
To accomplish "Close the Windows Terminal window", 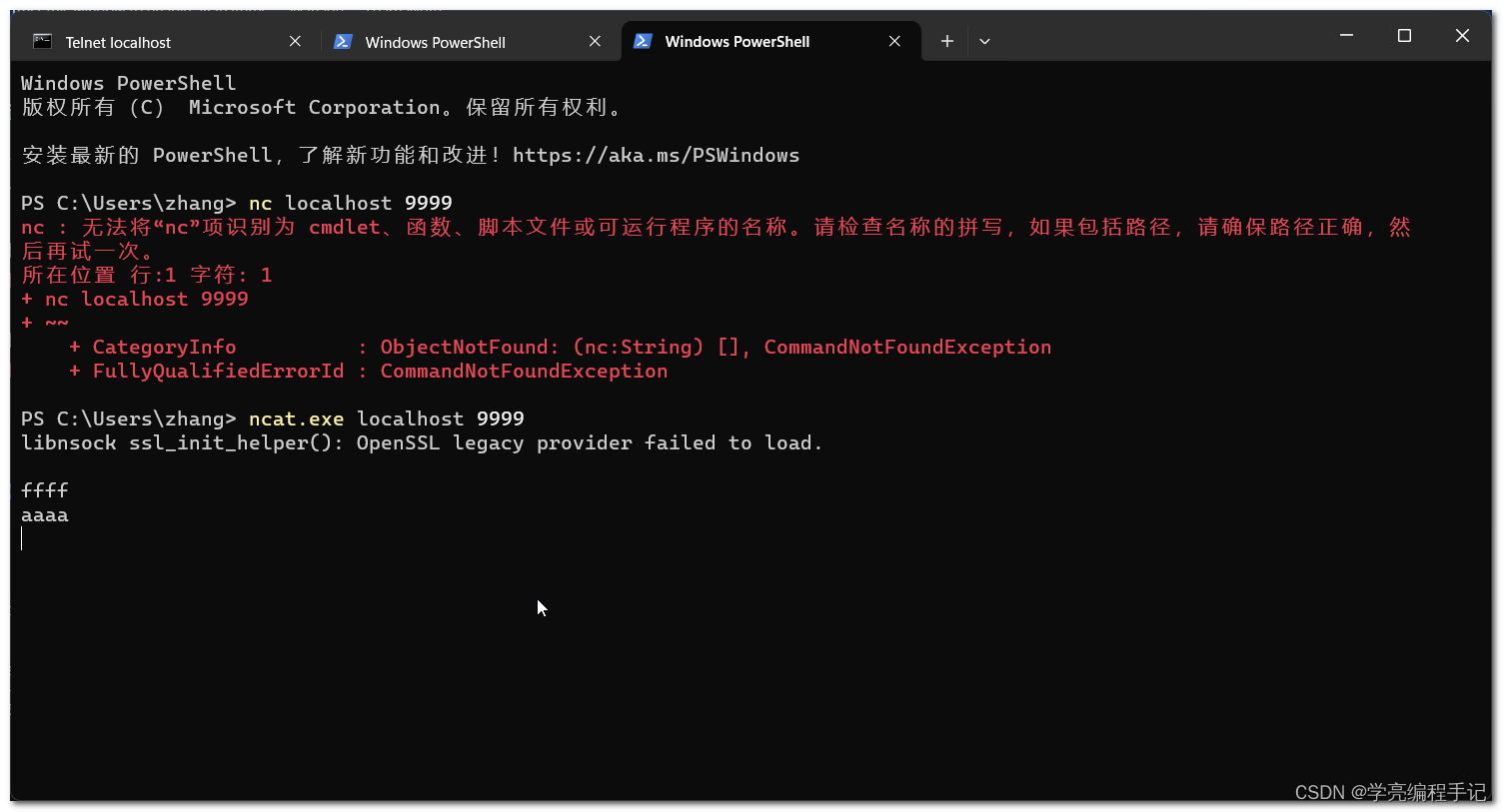I will tap(1462, 36).
